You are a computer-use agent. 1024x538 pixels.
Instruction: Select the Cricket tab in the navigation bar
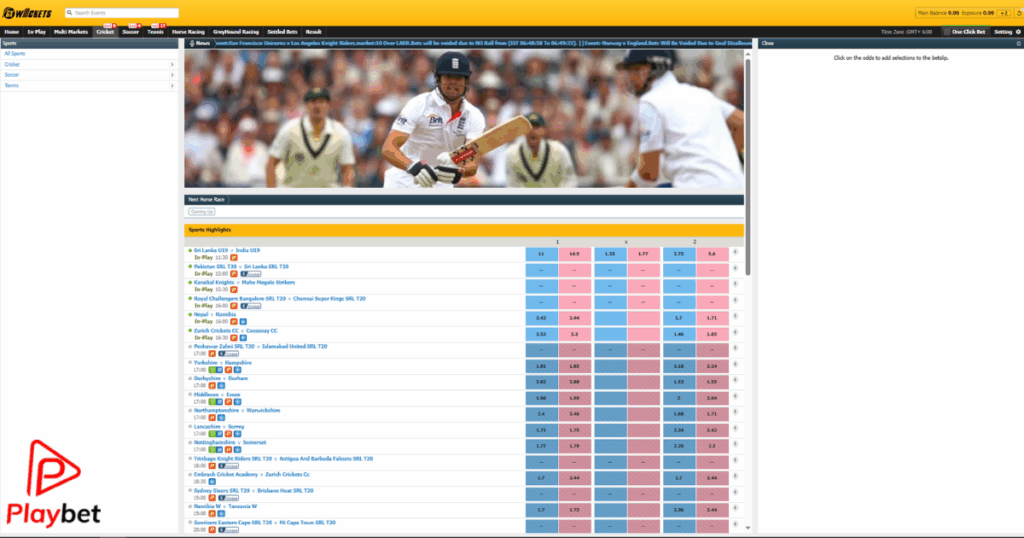105,31
